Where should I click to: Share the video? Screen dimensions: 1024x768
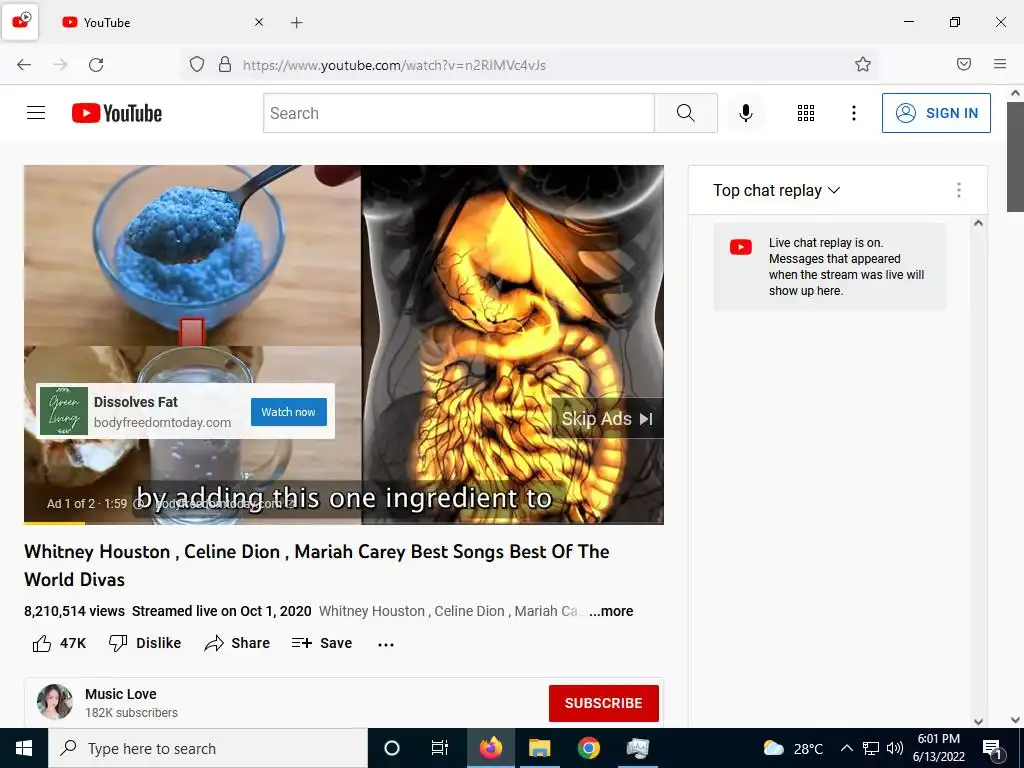pos(236,643)
